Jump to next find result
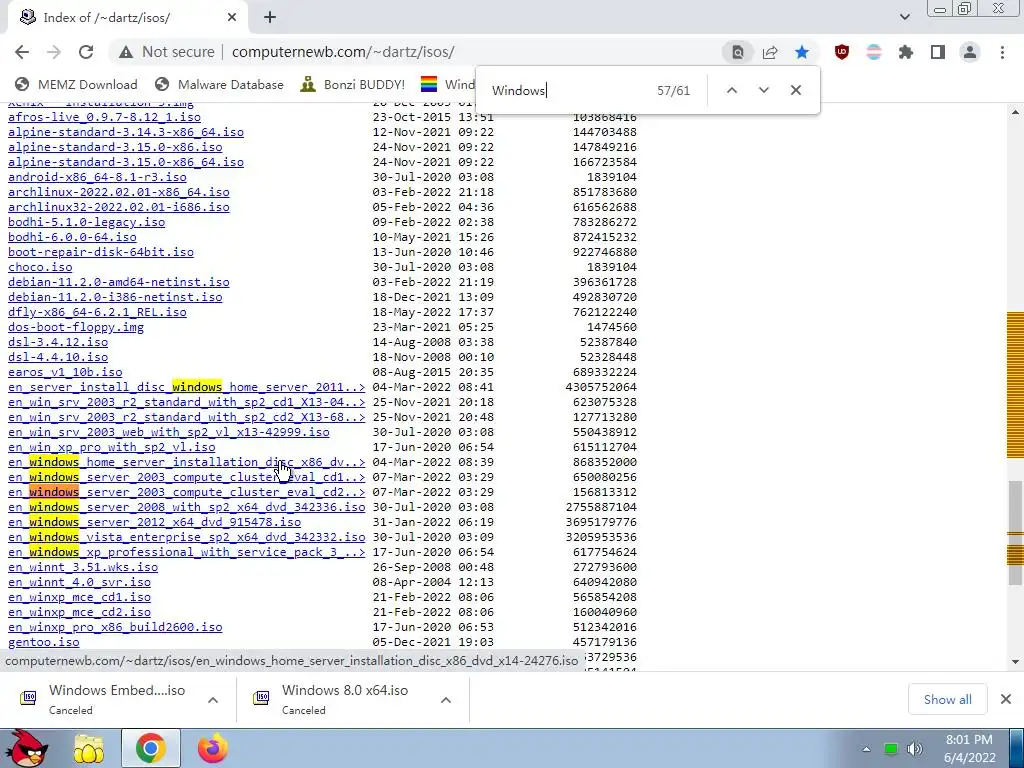 (x=763, y=90)
